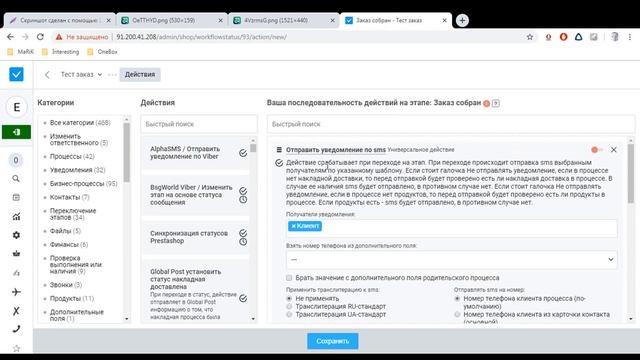Switch to the 4VzmsG.png browser tab
The width and height of the screenshot is (640, 360).
283,20
